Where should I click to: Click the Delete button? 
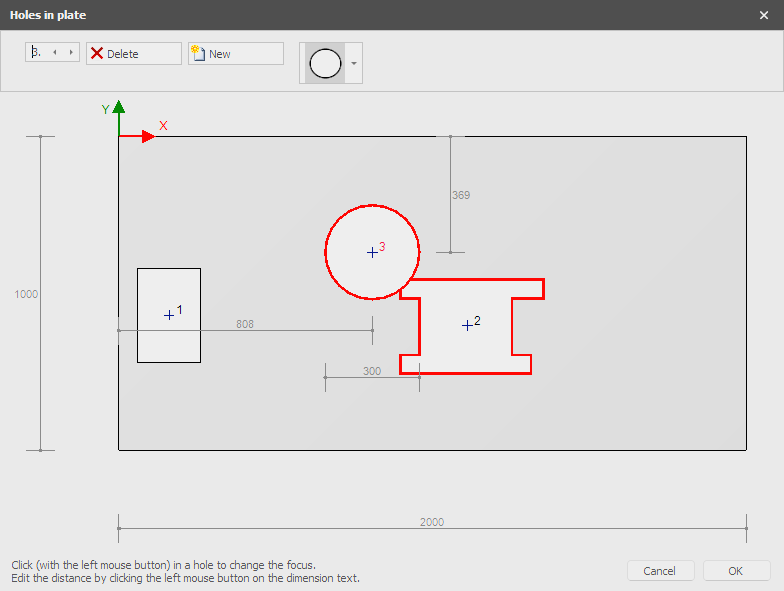[134, 54]
